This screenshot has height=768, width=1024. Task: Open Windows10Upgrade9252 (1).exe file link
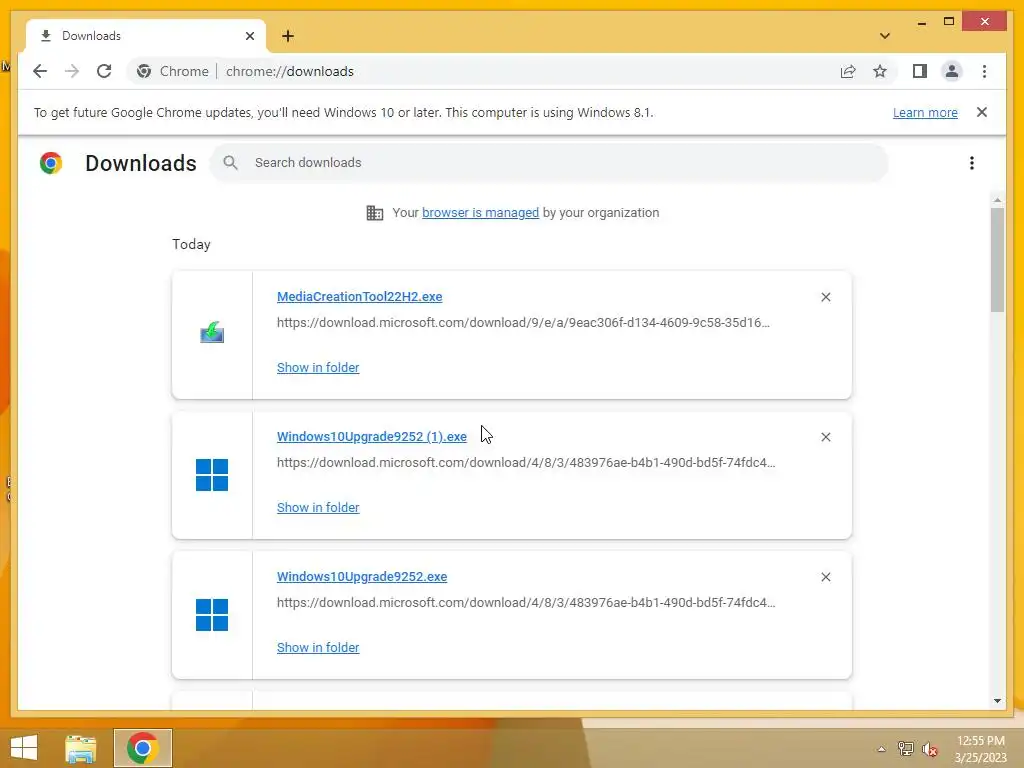pyautogui.click(x=372, y=437)
